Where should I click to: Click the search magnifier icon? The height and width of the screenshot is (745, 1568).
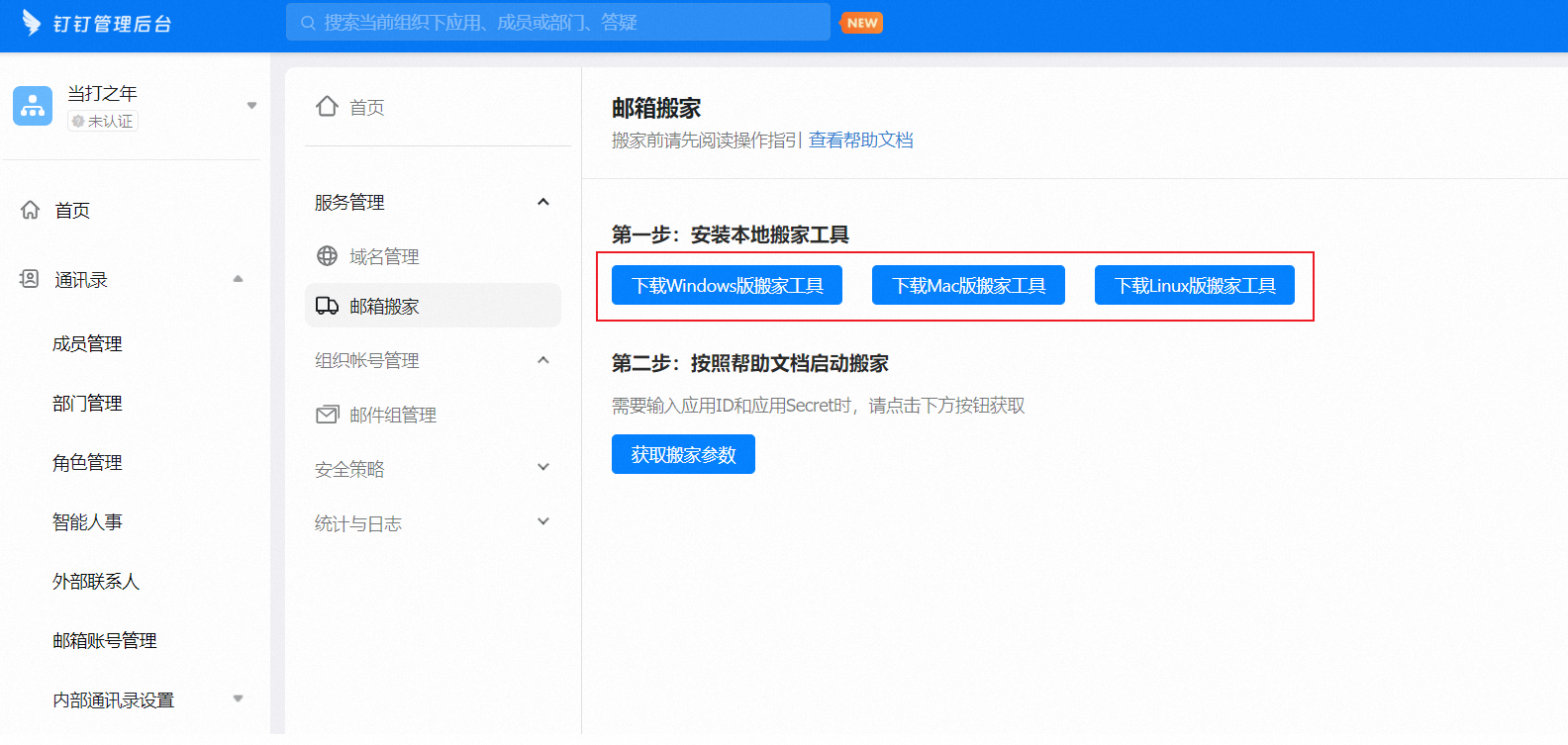(x=309, y=23)
